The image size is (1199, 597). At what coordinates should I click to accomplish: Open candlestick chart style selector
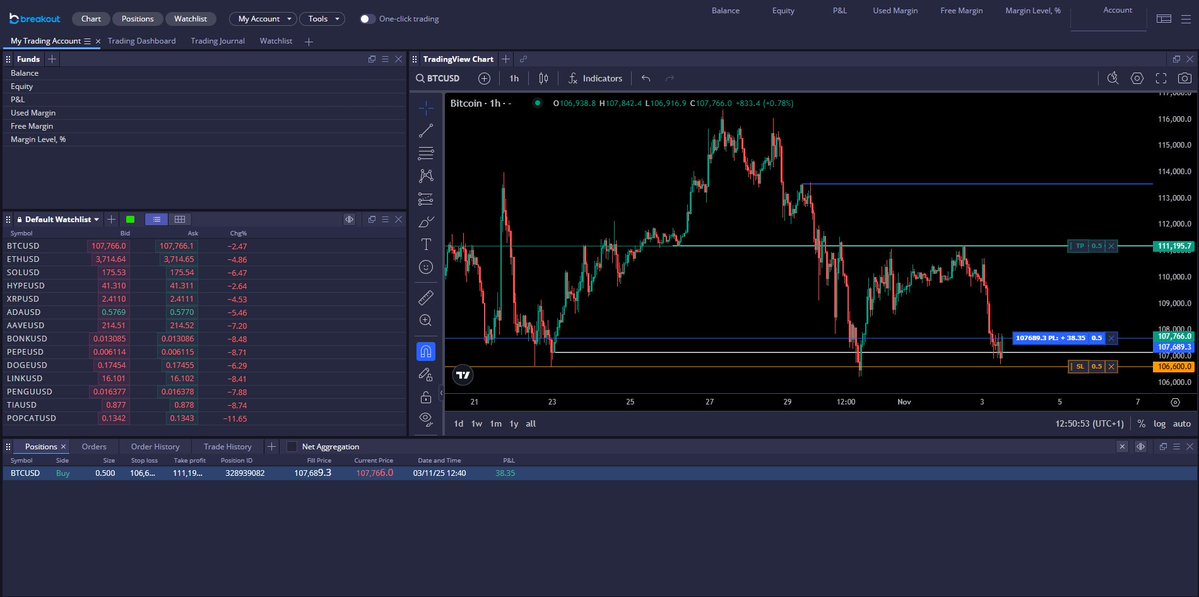543,78
